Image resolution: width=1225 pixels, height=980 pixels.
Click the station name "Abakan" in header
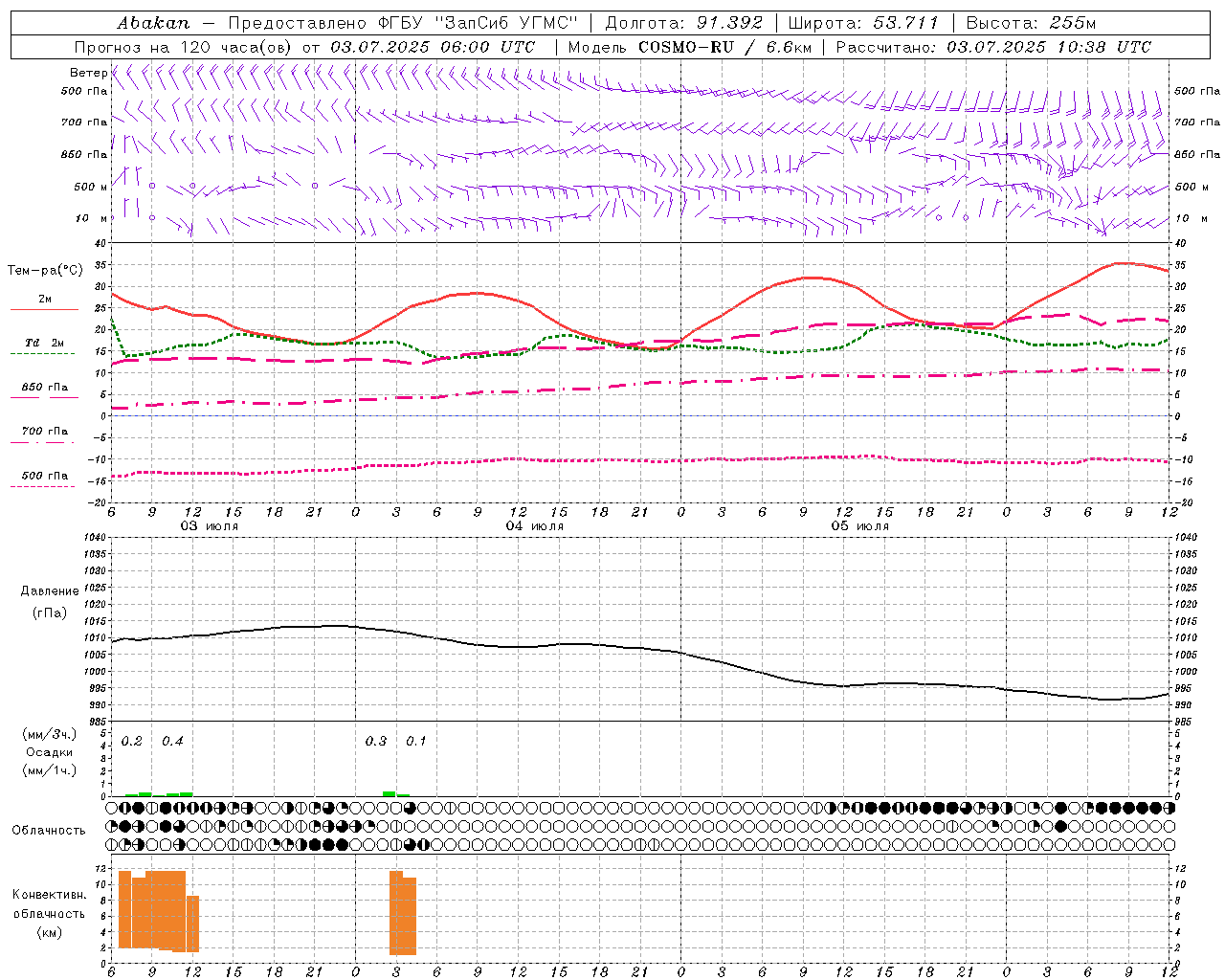tap(153, 23)
